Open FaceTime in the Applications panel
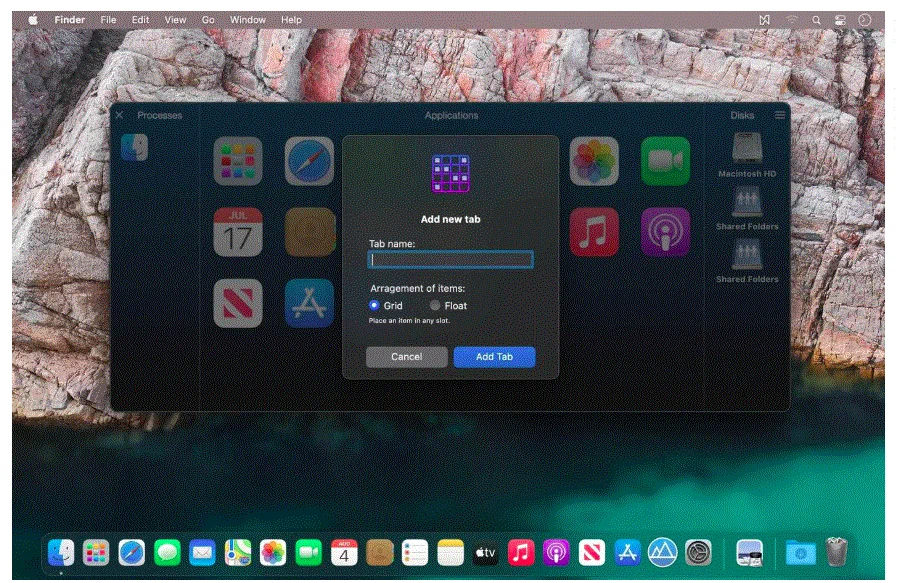899x583 pixels. (x=665, y=161)
